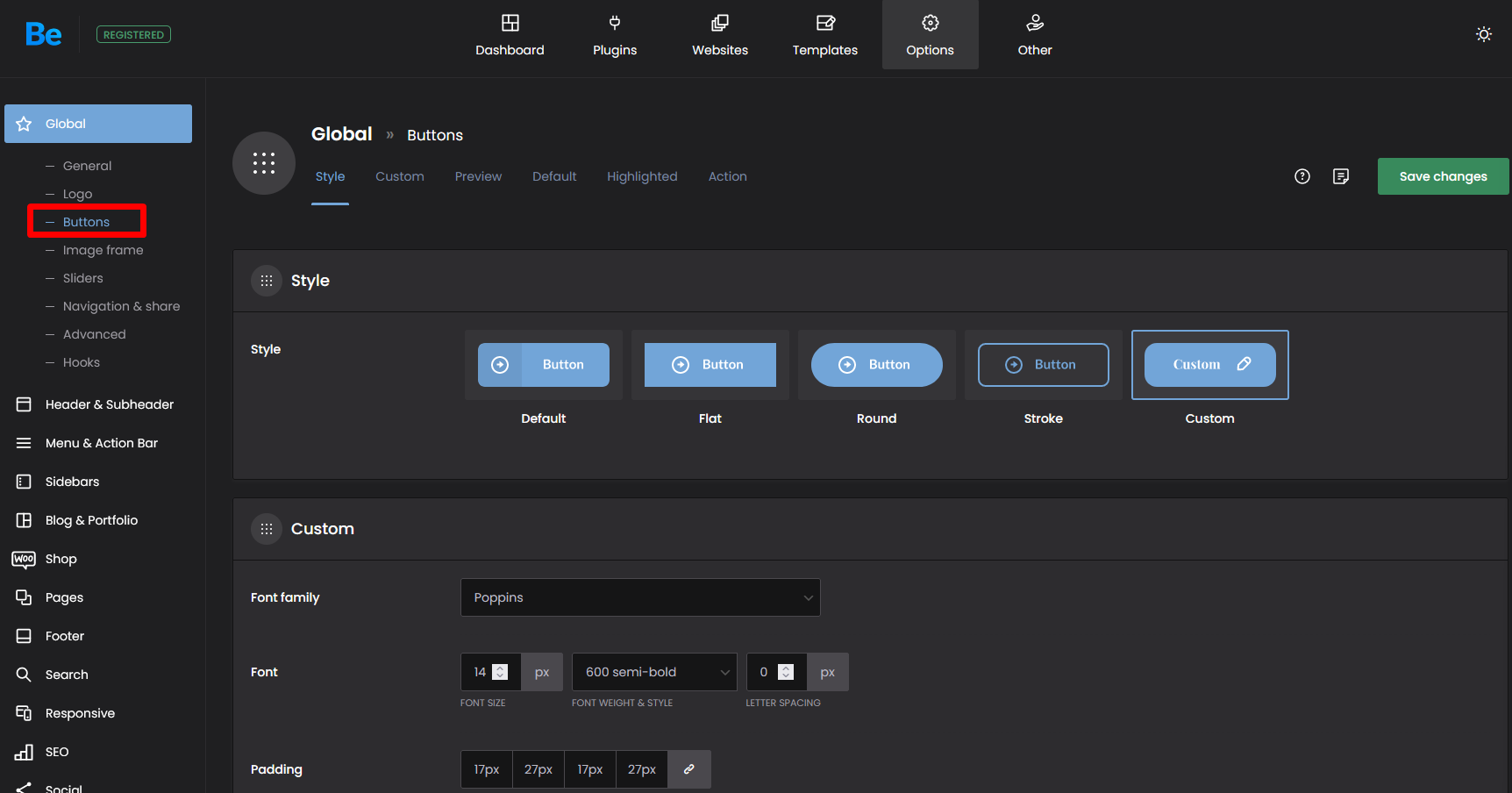Image resolution: width=1512 pixels, height=793 pixels.
Task: Click the Blog & Portfolio sidebar icon
Action: click(x=24, y=520)
